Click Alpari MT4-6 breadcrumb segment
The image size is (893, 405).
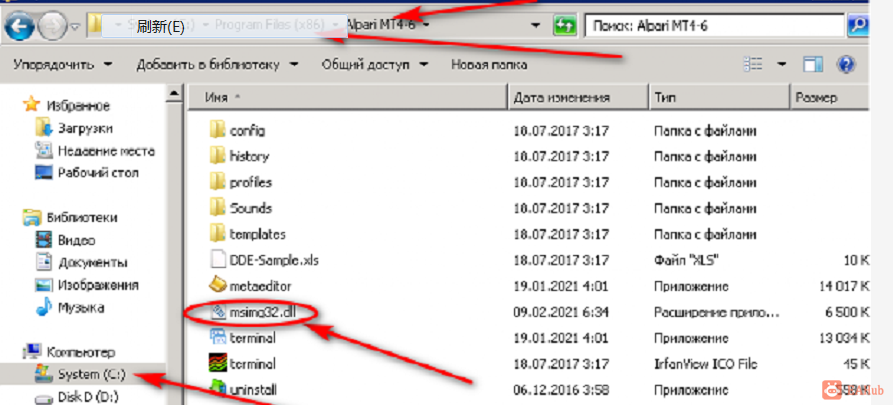point(380,26)
